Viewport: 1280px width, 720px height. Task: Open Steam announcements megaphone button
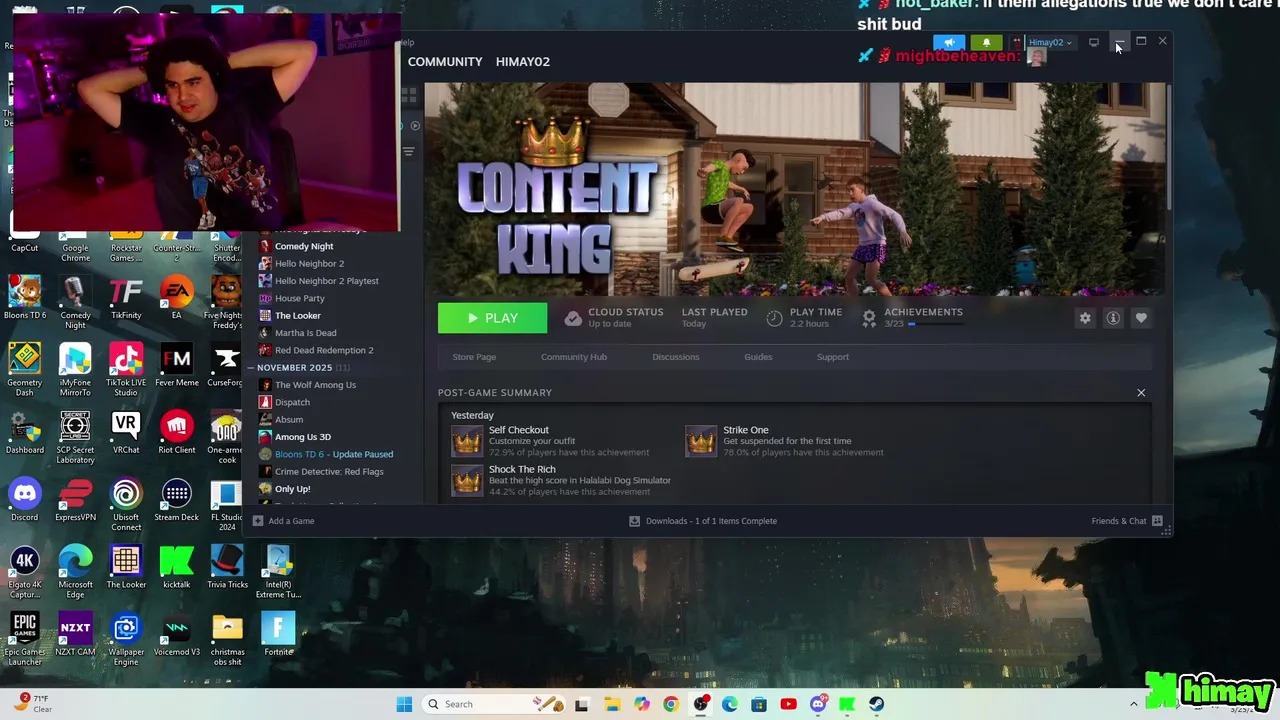[x=949, y=42]
